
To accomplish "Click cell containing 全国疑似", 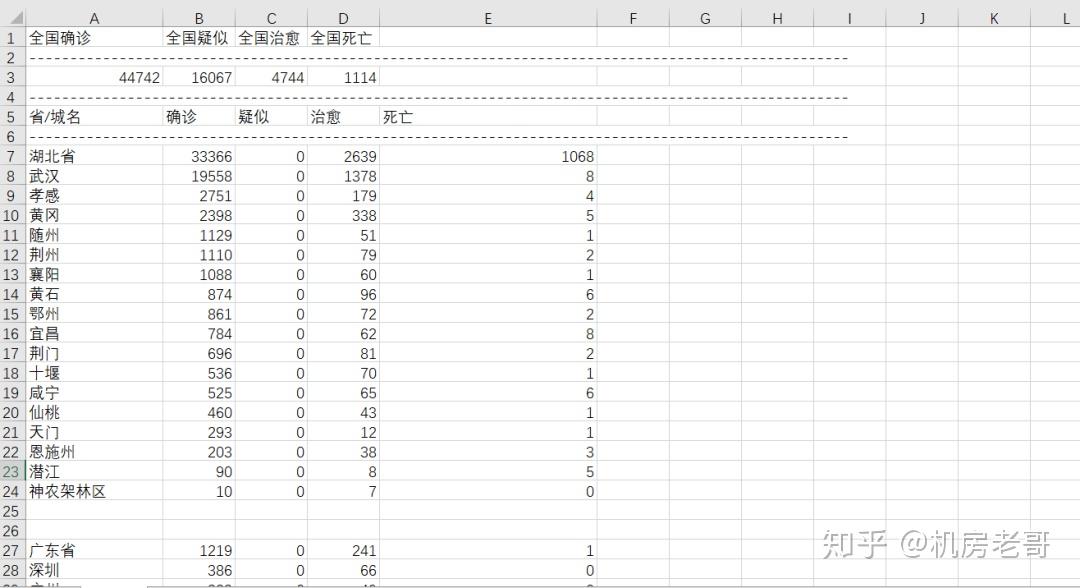I will [199, 38].
